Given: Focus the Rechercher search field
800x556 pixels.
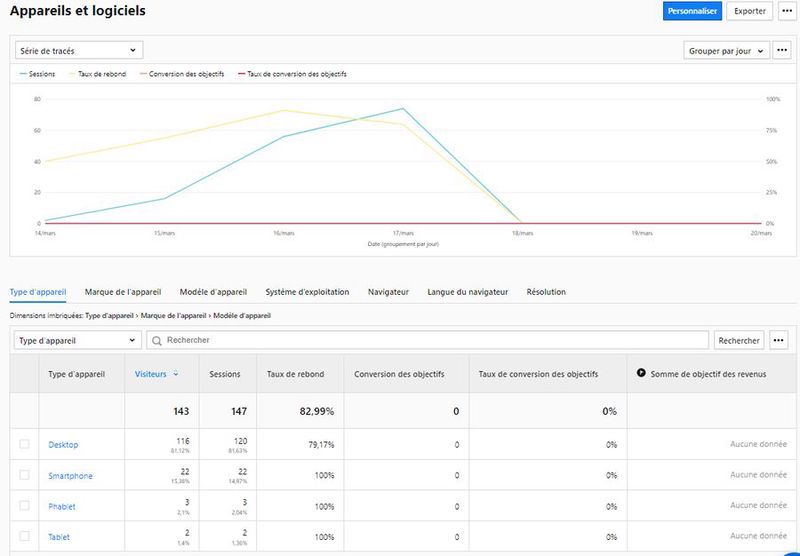Looking at the screenshot, I should click(430, 340).
